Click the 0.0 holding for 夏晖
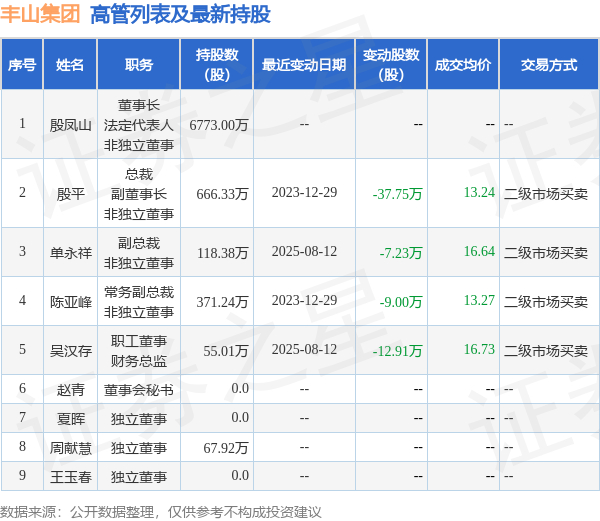Screen dimensions: 600x521 click(x=240, y=417)
